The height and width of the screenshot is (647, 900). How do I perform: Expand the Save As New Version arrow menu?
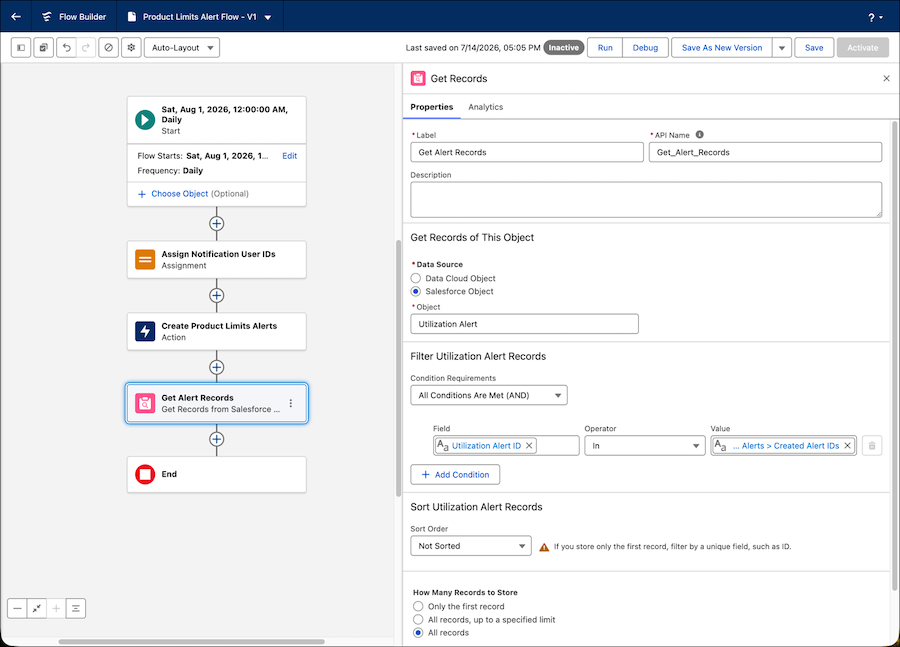coord(782,48)
